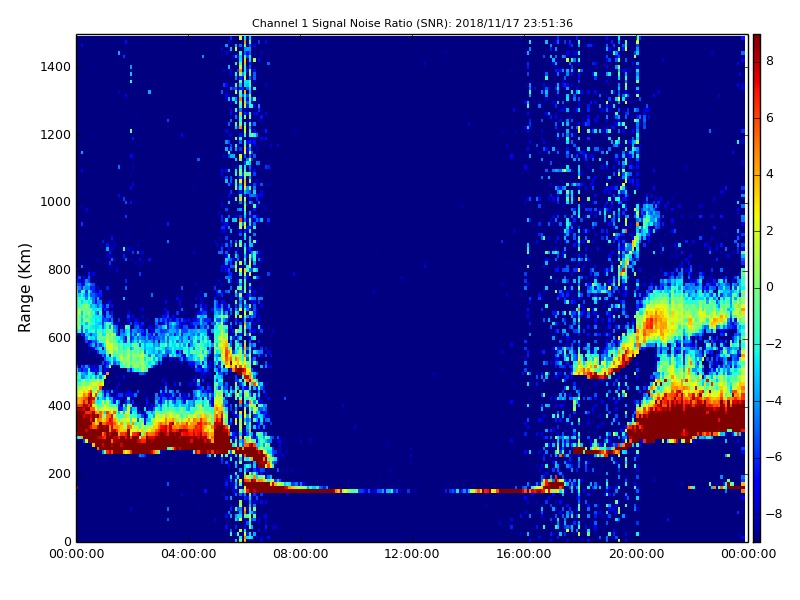Click the colorbar label −8
This screenshot has width=800, height=600.
773,514
